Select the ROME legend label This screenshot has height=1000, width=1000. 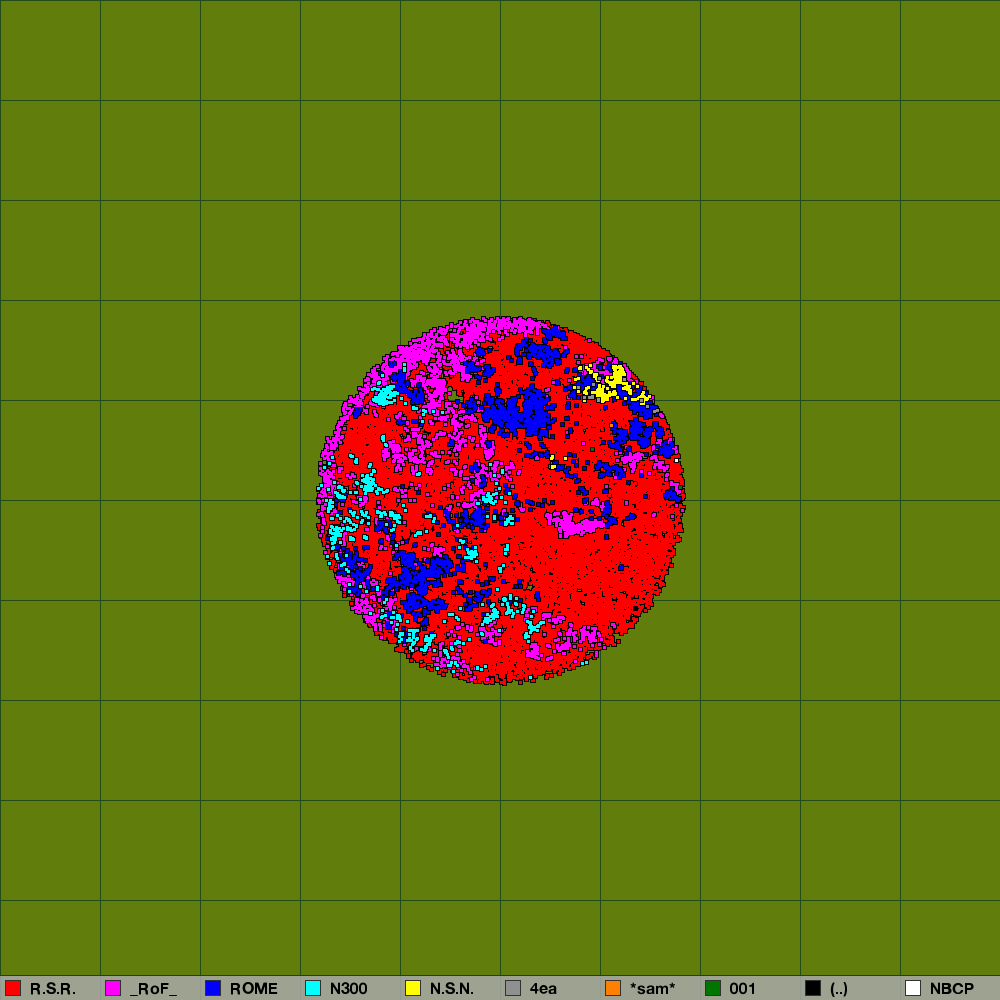[x=254, y=989]
